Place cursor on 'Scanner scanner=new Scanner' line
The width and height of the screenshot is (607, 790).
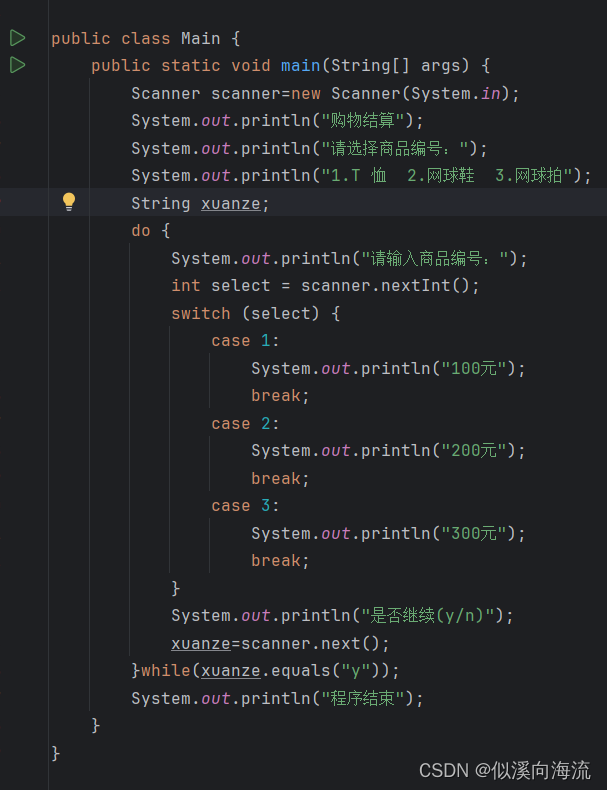[x=325, y=94]
